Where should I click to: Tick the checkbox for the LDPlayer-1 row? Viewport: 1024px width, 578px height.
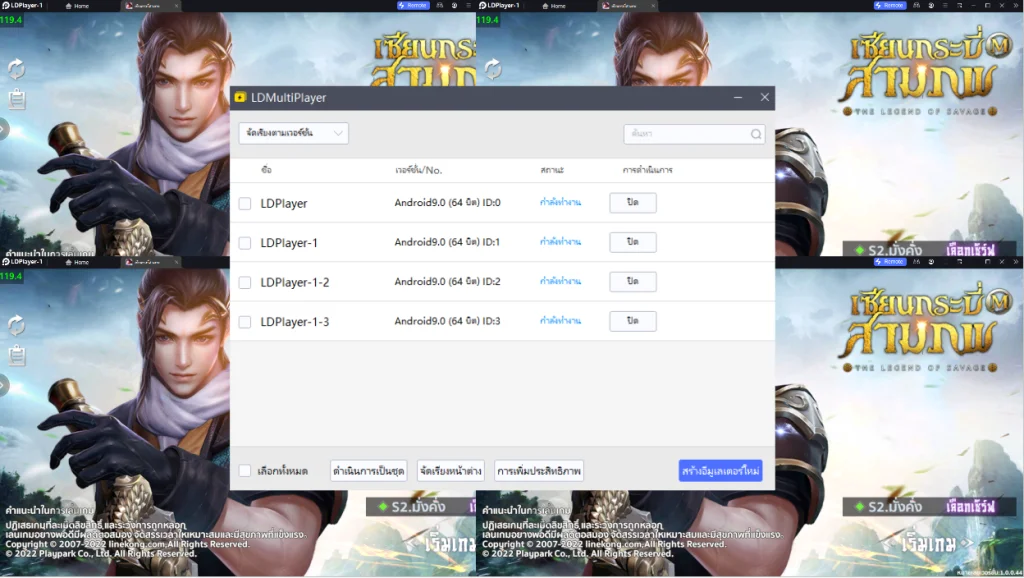point(245,243)
